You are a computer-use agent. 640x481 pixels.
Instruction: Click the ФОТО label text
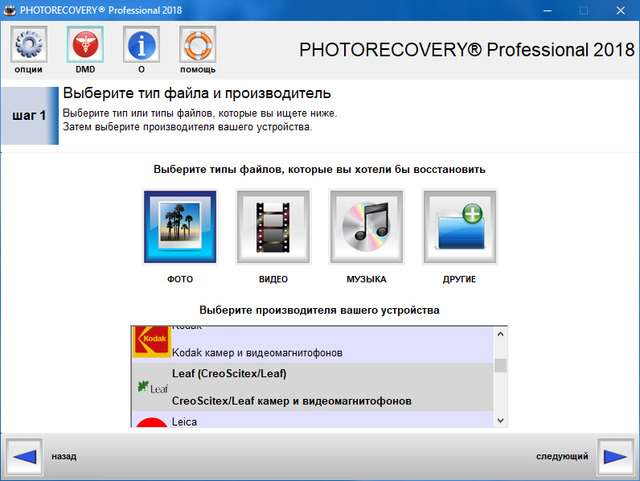click(x=180, y=279)
